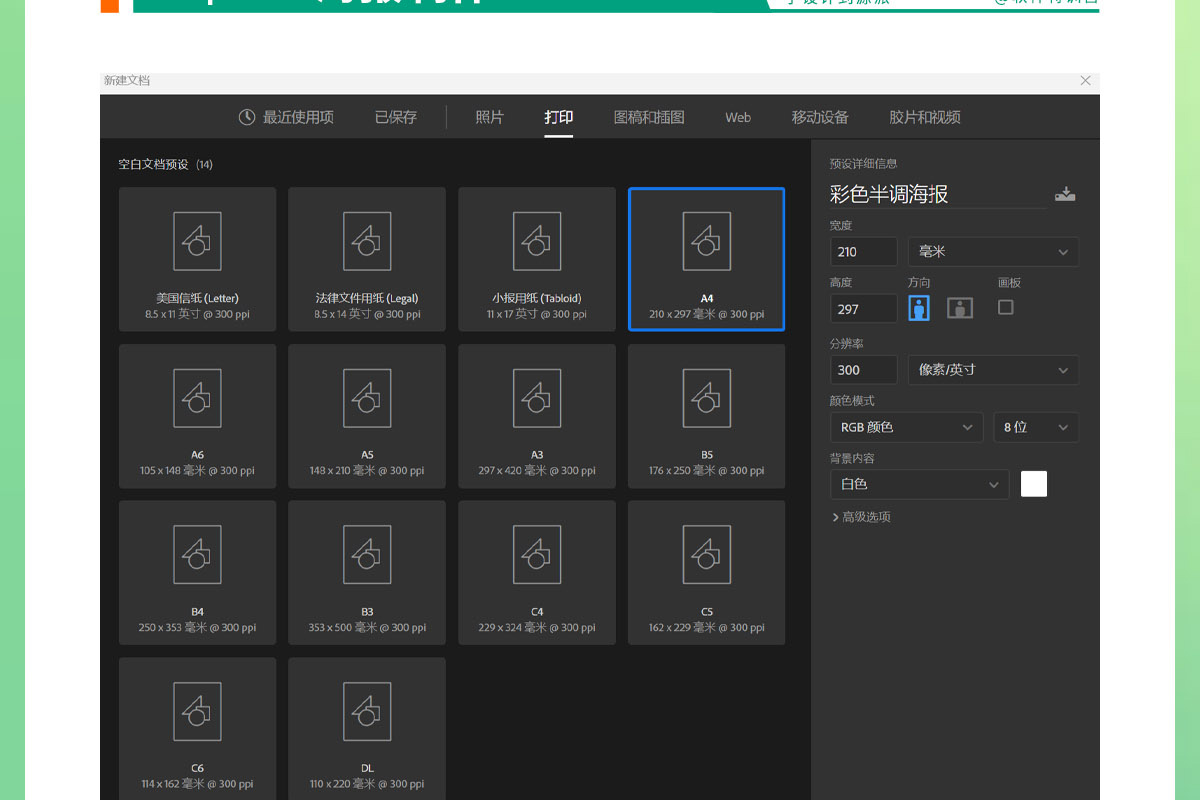Choose the DL envelope preset icon
1200x800 pixels.
coord(367,711)
